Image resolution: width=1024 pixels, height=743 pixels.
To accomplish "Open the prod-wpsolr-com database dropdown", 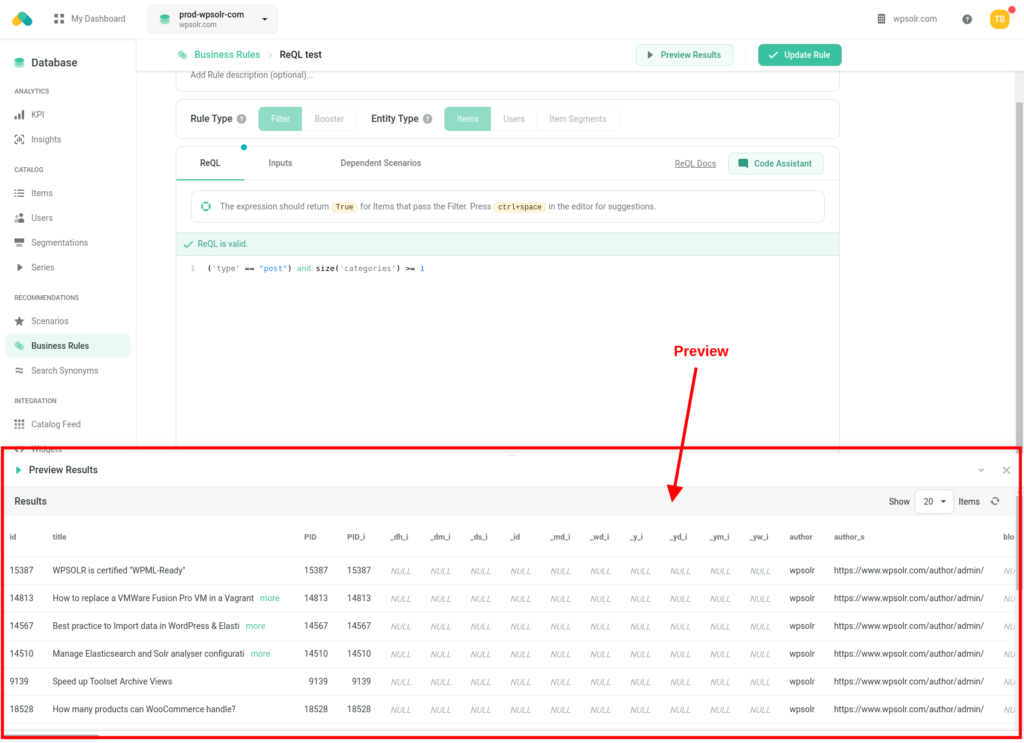I will (212, 19).
